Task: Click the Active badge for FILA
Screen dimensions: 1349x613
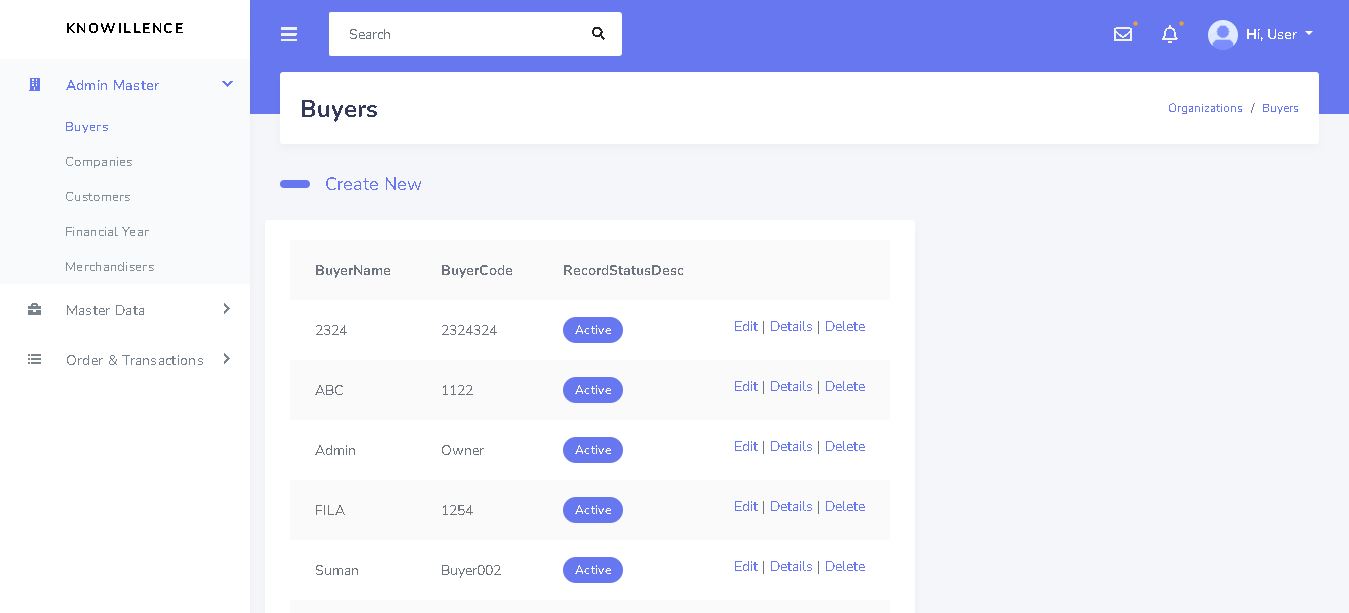Action: pos(593,510)
